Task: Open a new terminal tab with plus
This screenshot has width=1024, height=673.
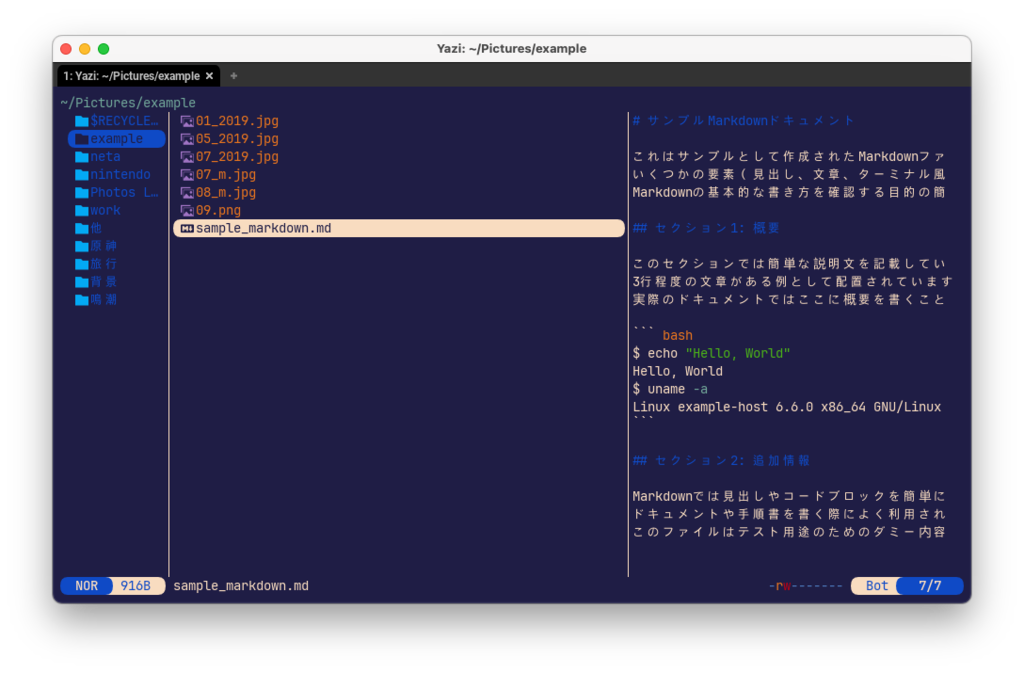Action: coord(233,76)
